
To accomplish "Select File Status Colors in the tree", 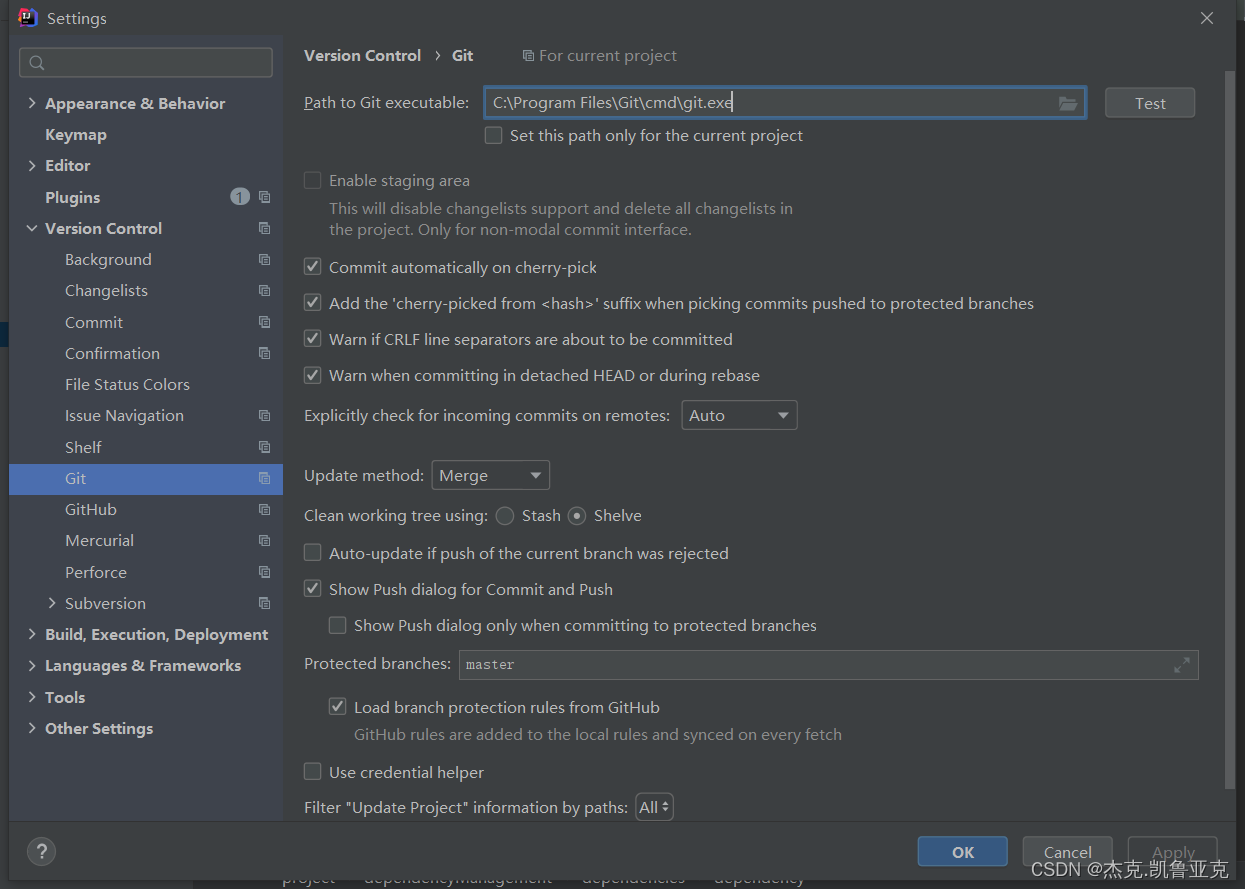I will tap(127, 384).
